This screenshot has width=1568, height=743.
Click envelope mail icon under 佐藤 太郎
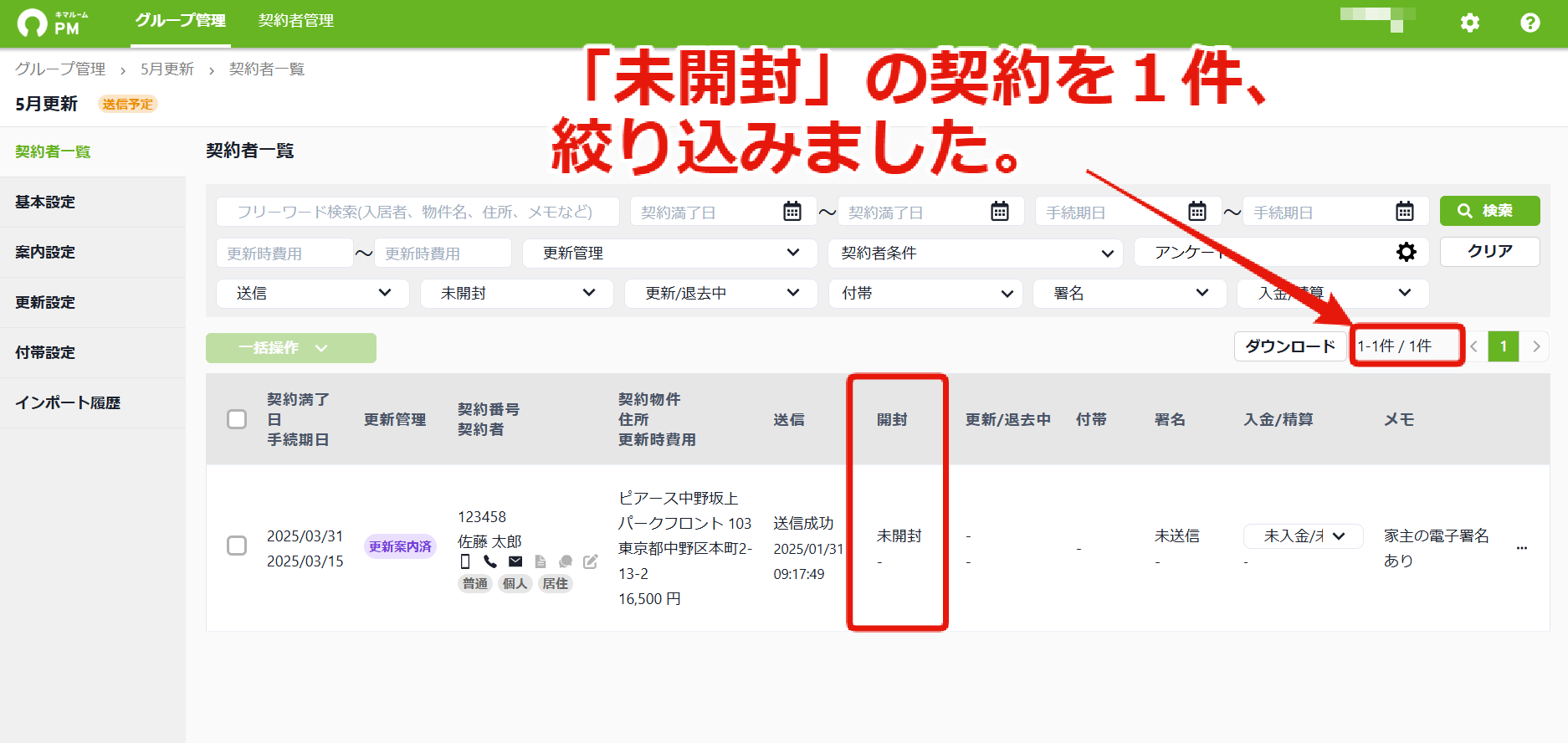coord(515,561)
